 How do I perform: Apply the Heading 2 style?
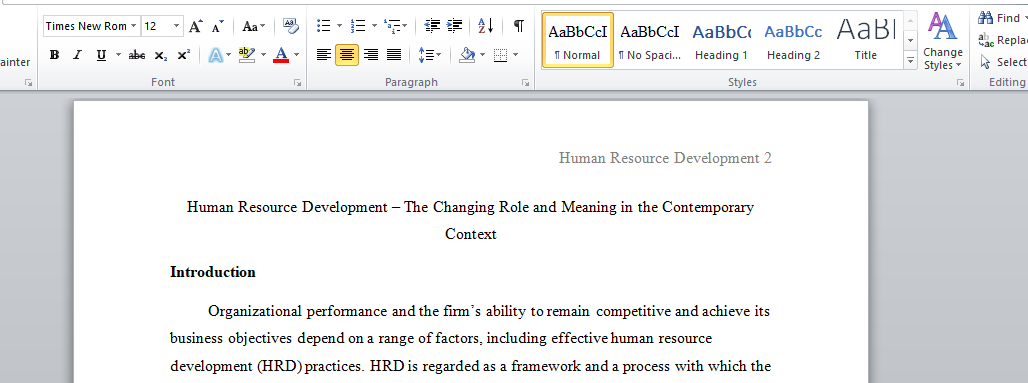[x=793, y=40]
